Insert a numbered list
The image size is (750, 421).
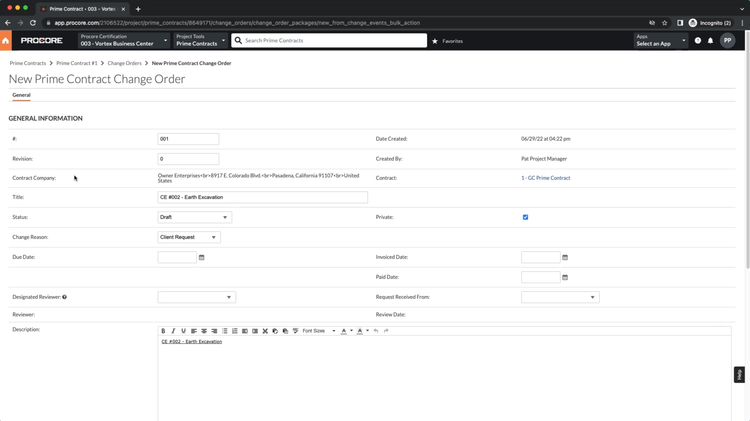(234, 331)
